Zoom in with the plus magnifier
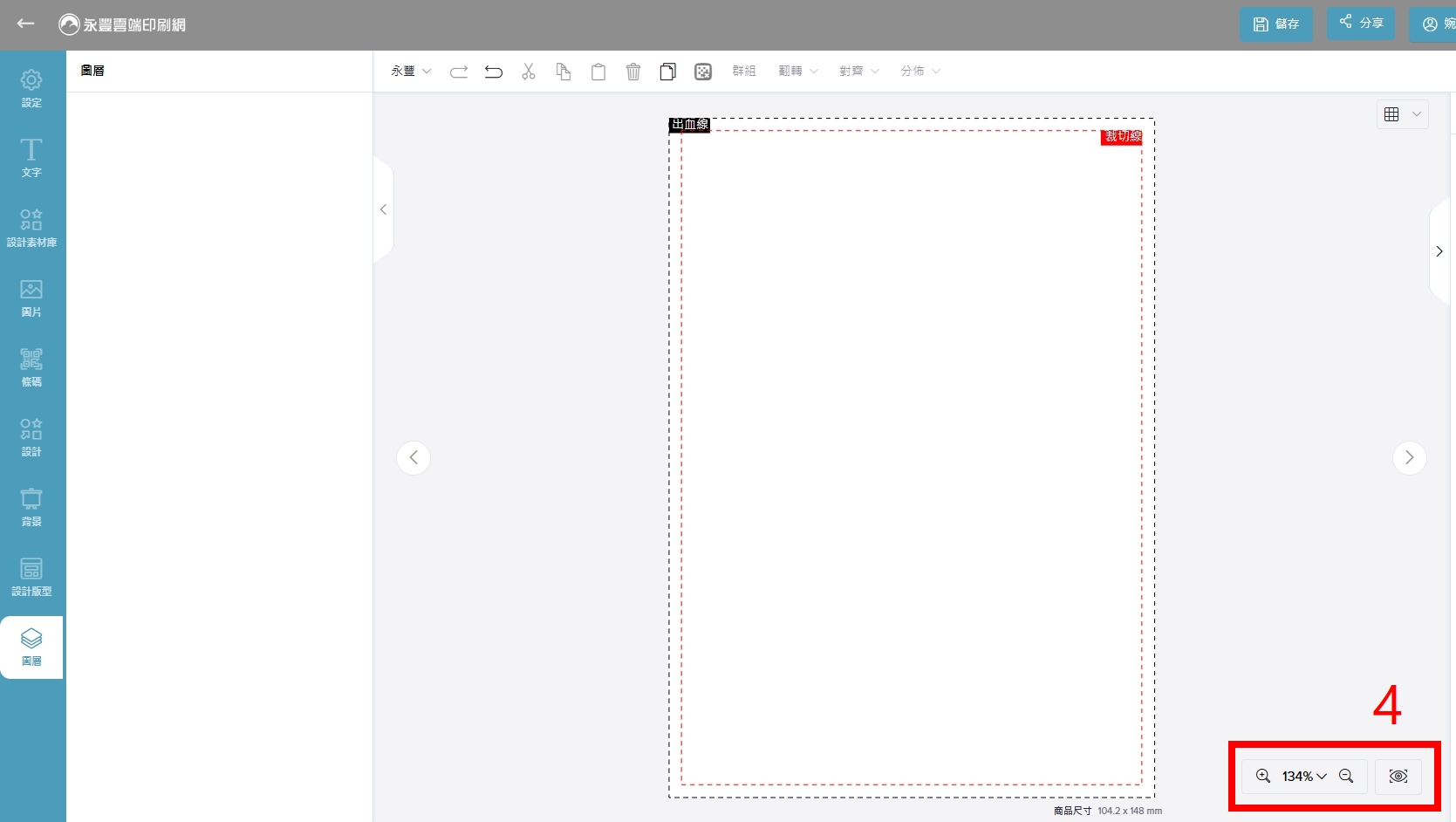The height and width of the screenshot is (822, 1456). pyautogui.click(x=1262, y=776)
